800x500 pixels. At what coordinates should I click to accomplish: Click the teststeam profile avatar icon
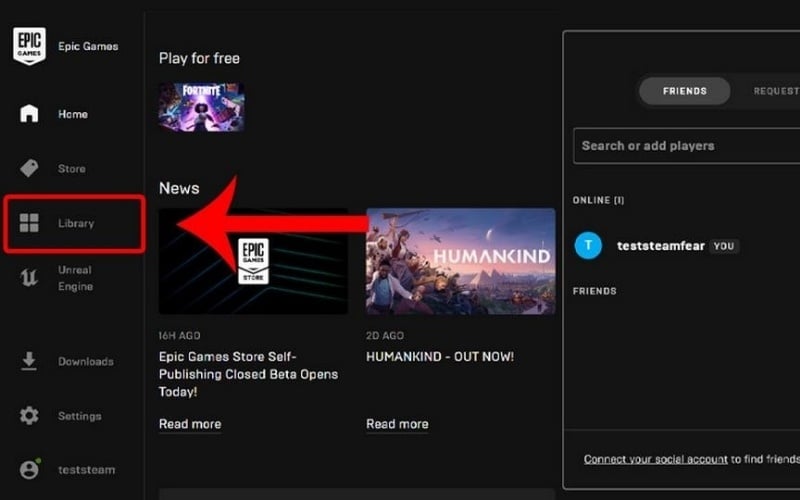[29, 469]
